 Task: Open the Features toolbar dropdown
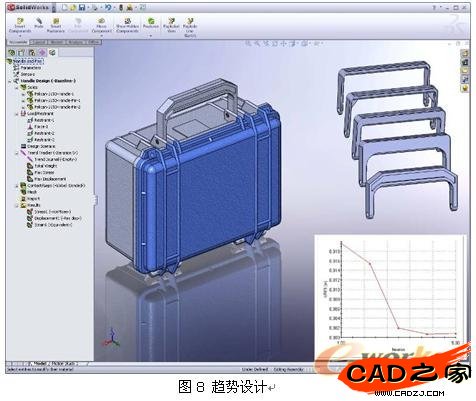[151, 35]
